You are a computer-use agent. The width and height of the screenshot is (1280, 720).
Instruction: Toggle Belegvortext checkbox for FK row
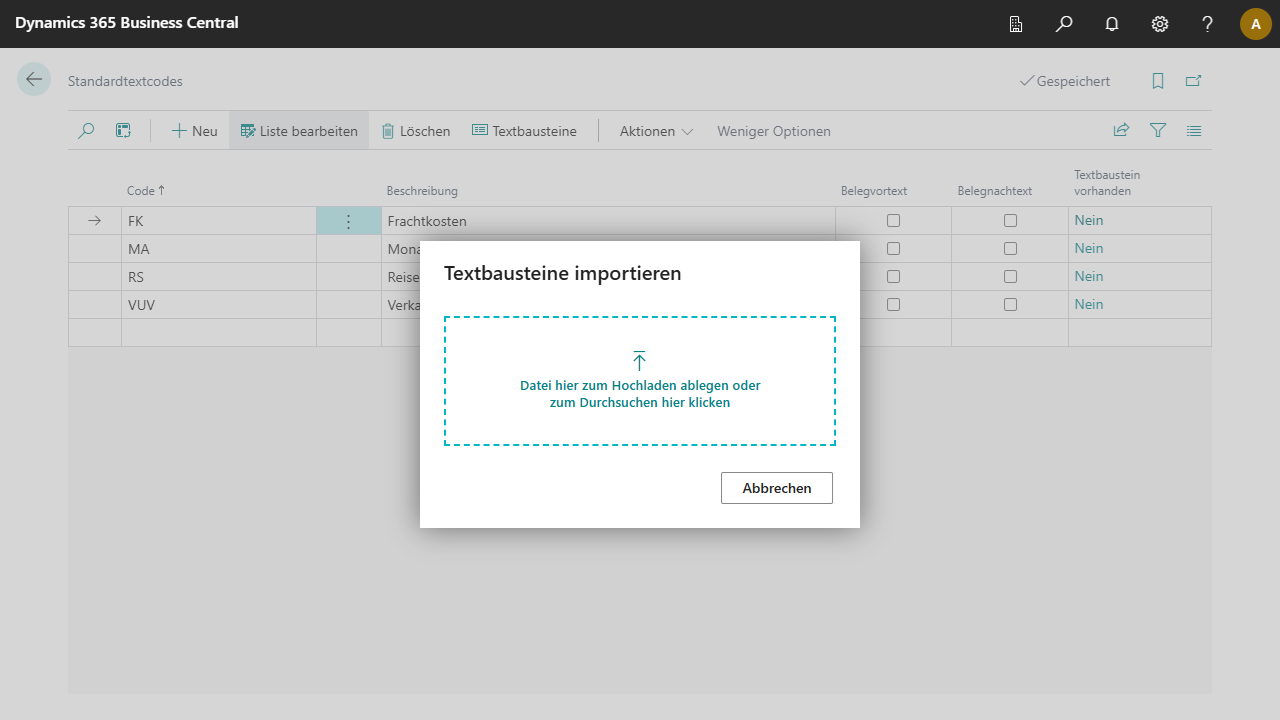point(893,221)
